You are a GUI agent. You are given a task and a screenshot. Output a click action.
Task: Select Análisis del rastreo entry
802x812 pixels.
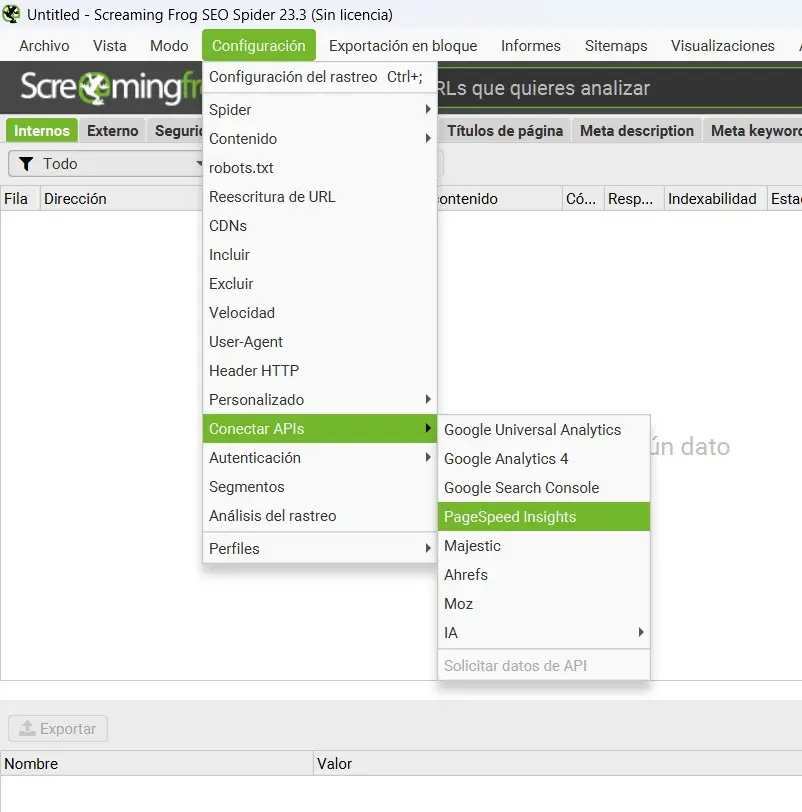(x=320, y=516)
